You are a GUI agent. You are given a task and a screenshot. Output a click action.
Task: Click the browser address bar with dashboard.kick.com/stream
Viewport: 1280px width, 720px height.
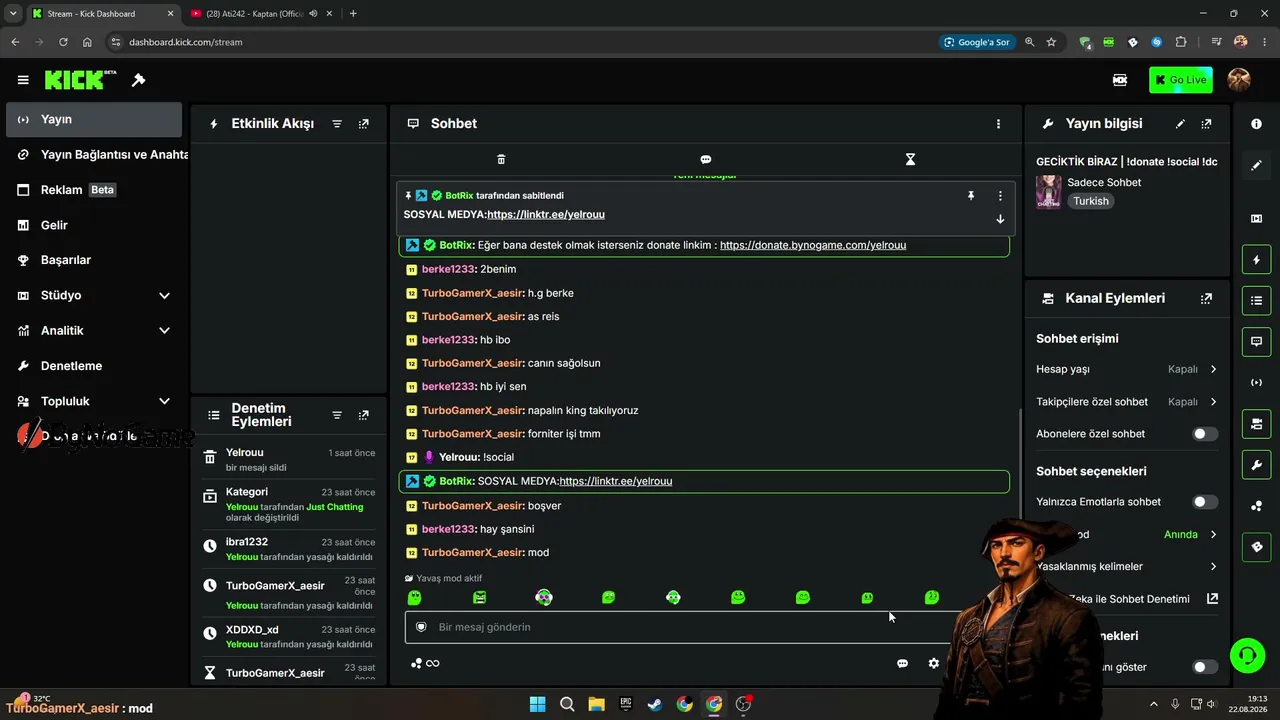tap(520, 42)
